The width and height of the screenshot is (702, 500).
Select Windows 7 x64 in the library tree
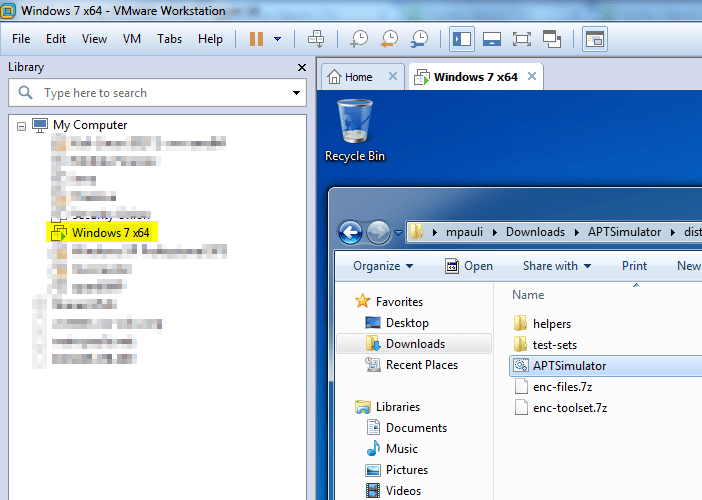[x=111, y=233]
